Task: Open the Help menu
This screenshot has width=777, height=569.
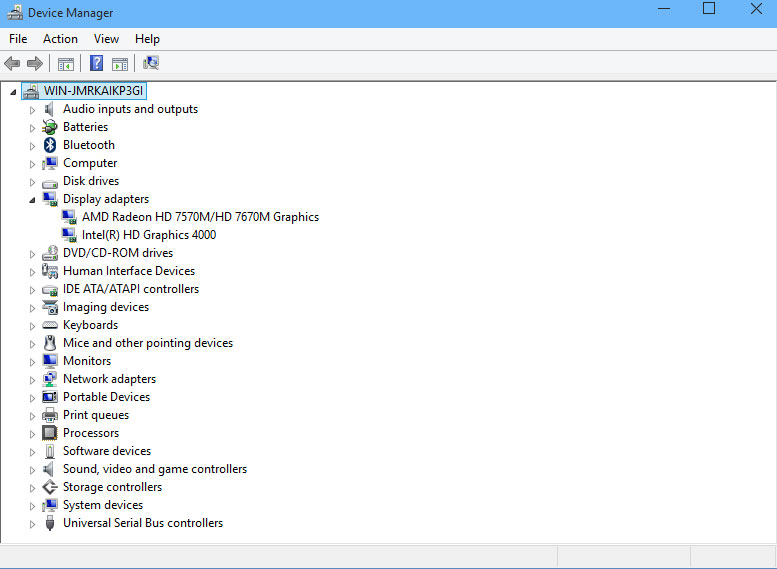Action: pos(147,39)
